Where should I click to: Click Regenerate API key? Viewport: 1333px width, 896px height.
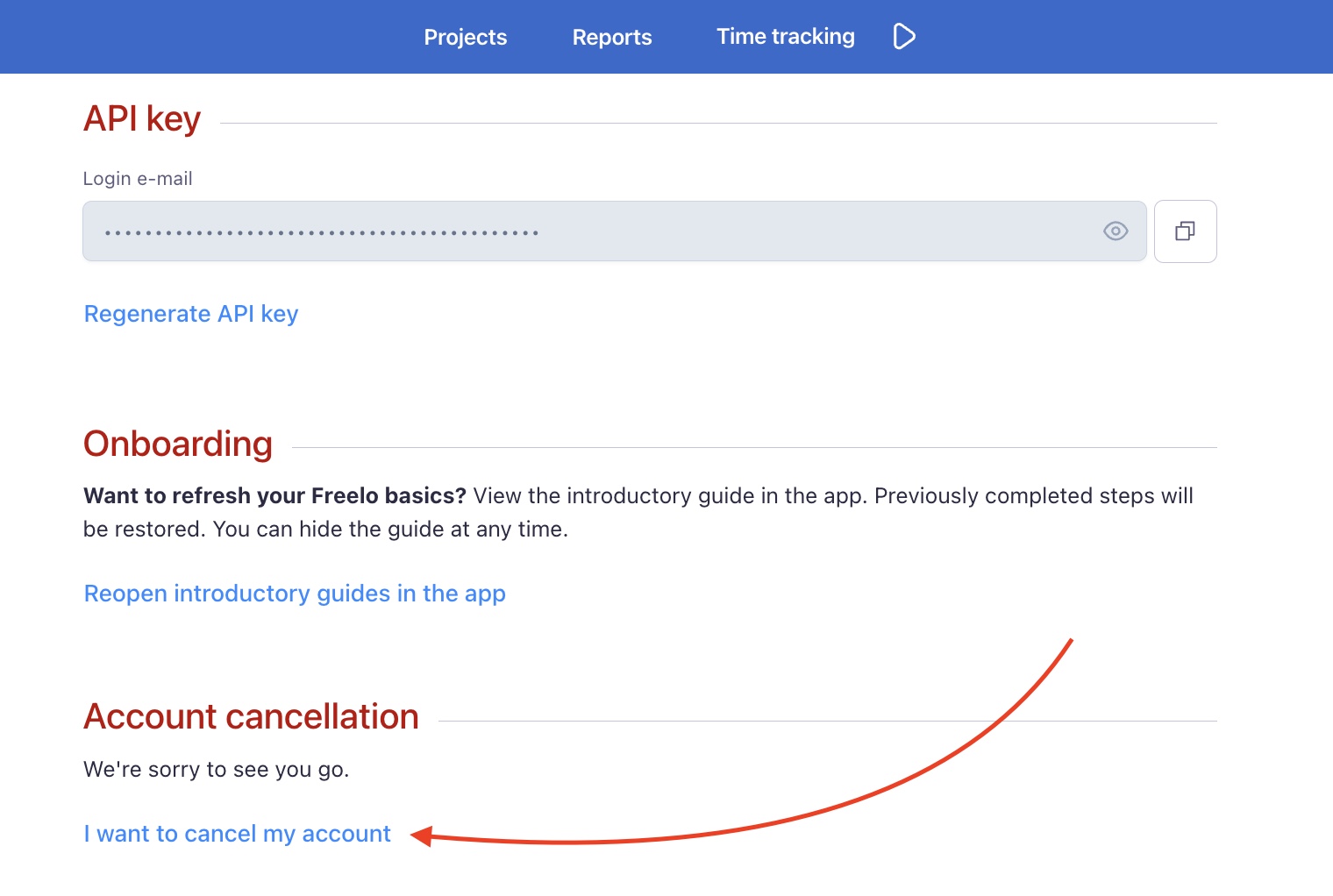click(x=190, y=313)
